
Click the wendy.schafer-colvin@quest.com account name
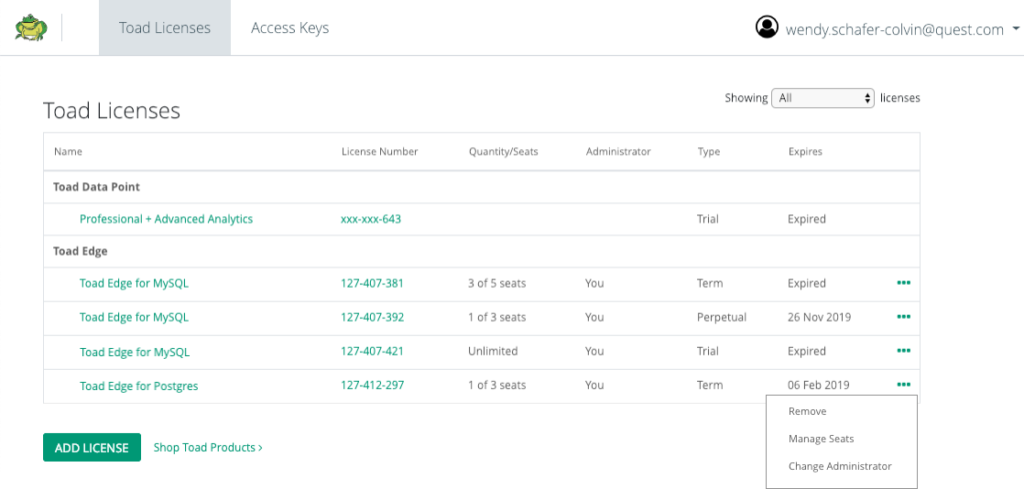point(894,29)
